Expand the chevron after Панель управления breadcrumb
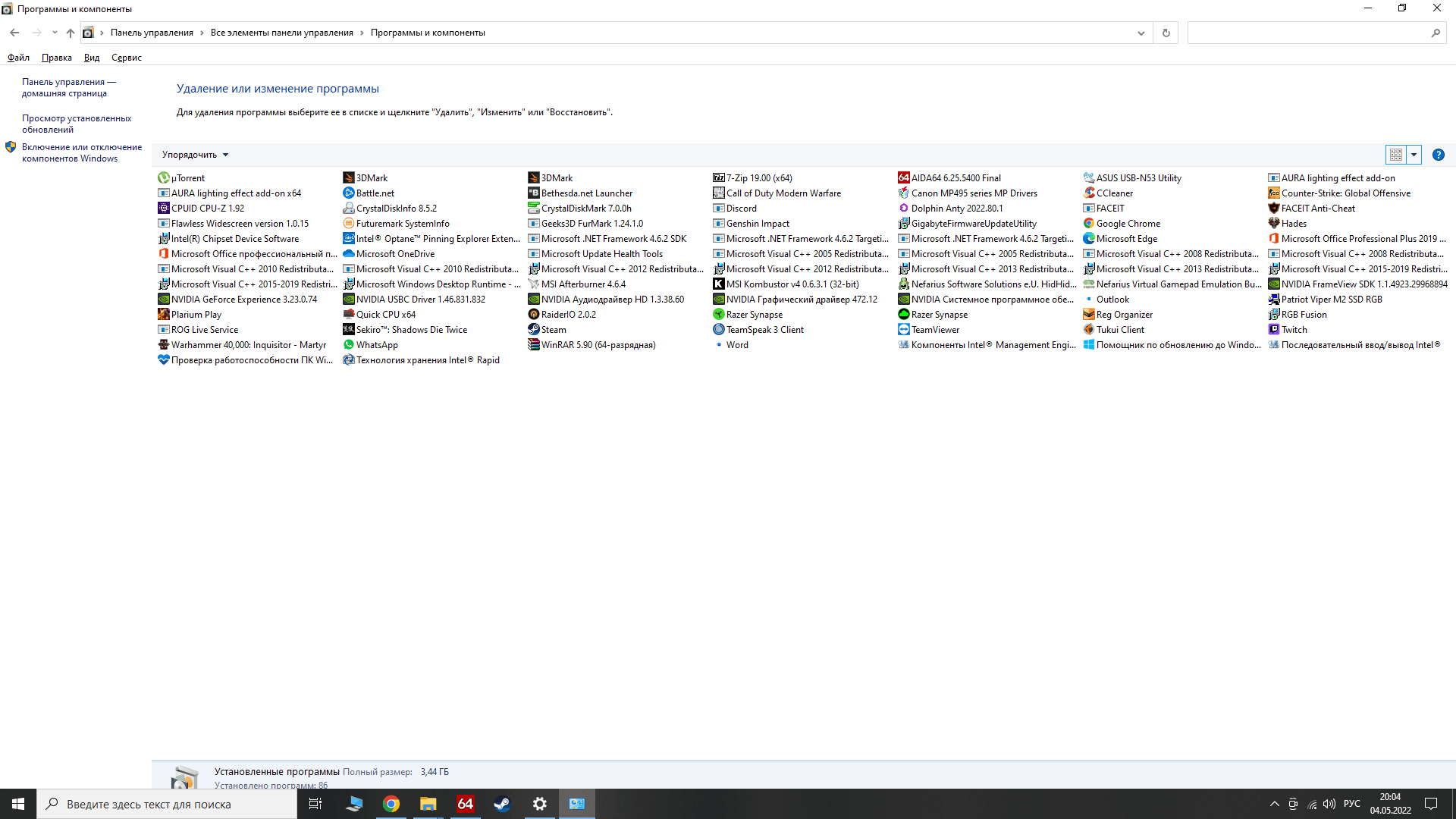 (202, 33)
